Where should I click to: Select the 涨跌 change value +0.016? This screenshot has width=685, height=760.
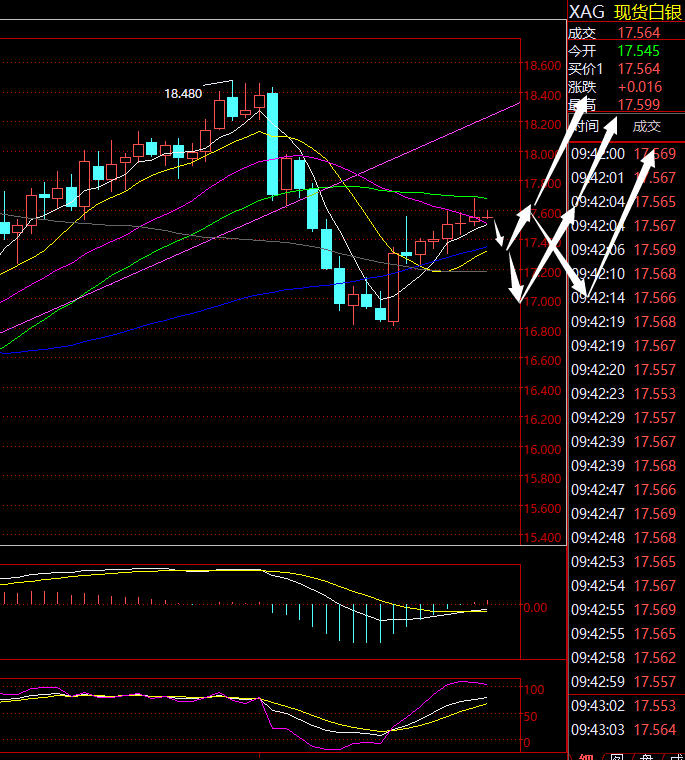point(638,87)
